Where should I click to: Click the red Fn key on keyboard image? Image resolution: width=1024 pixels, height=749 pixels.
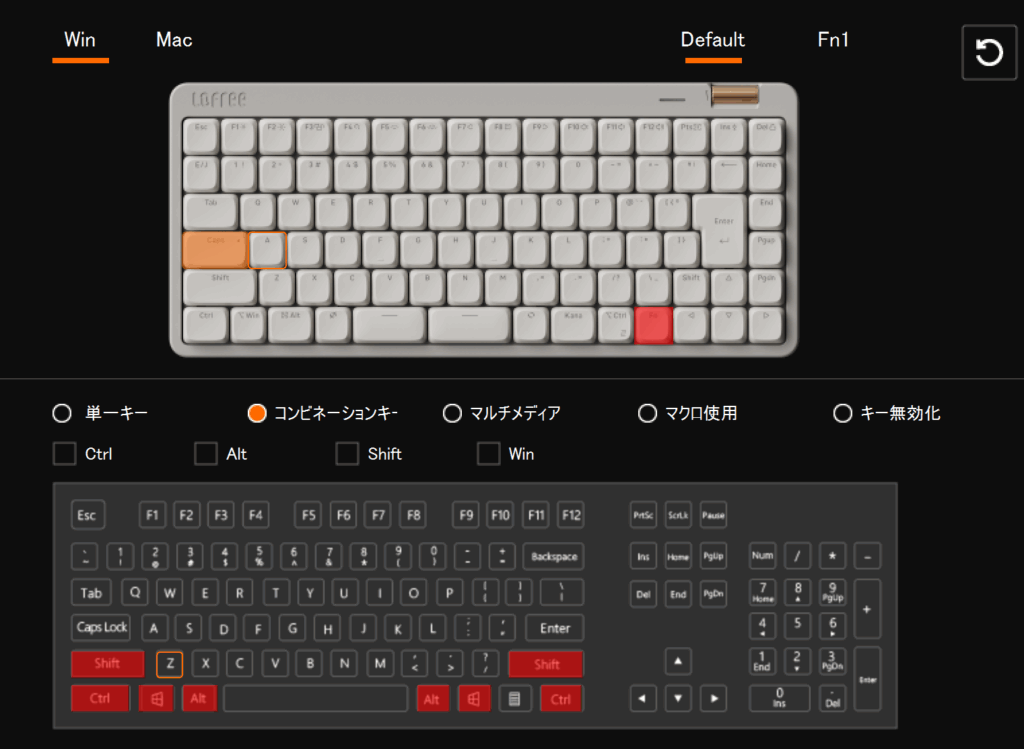[x=653, y=325]
